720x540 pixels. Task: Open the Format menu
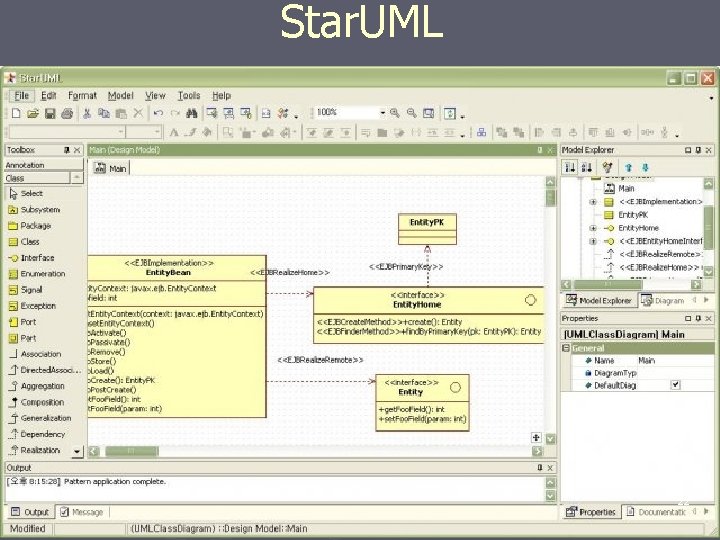[82, 96]
